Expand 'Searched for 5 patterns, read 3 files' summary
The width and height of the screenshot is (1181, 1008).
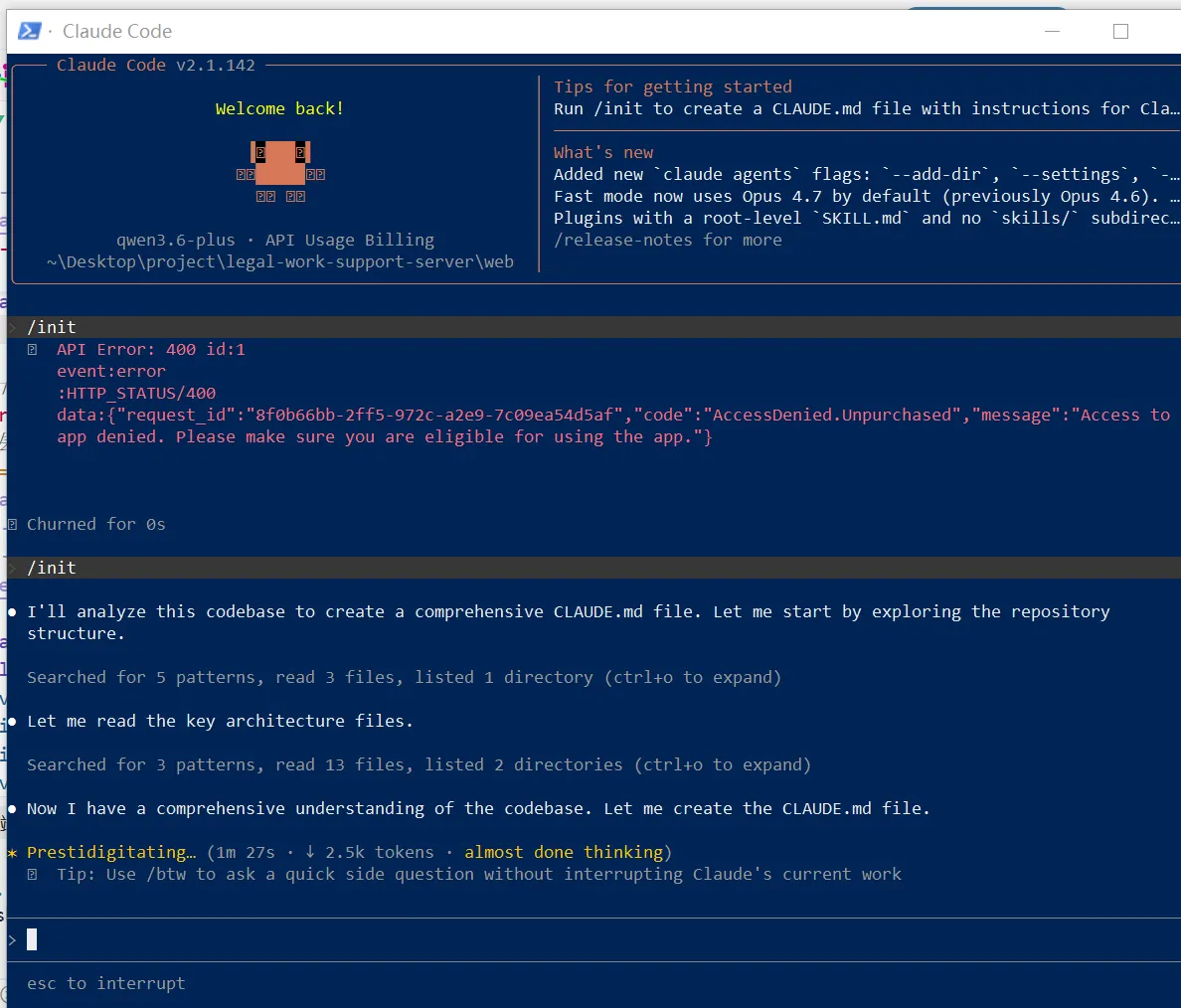pos(404,677)
